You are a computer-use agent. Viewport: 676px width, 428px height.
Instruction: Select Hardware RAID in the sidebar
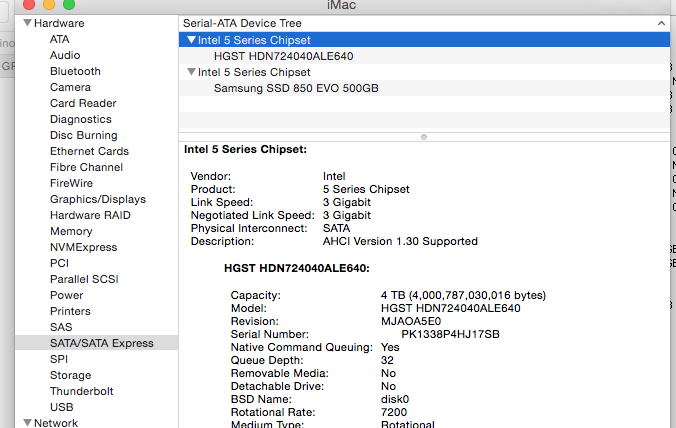tap(90, 215)
